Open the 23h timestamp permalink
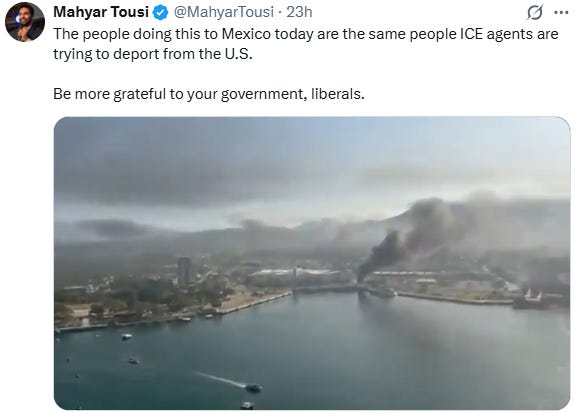581x413 pixels. [x=299, y=12]
